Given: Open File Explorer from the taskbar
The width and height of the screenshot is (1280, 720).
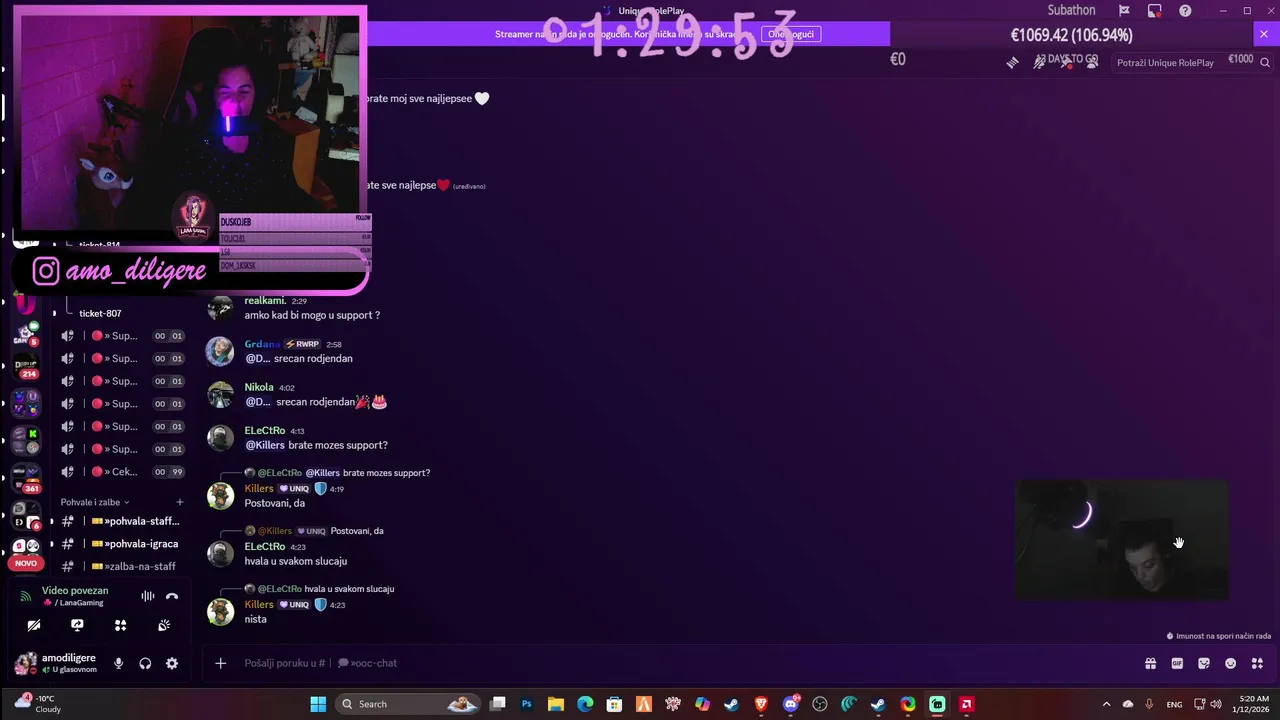Looking at the screenshot, I should (x=556, y=704).
